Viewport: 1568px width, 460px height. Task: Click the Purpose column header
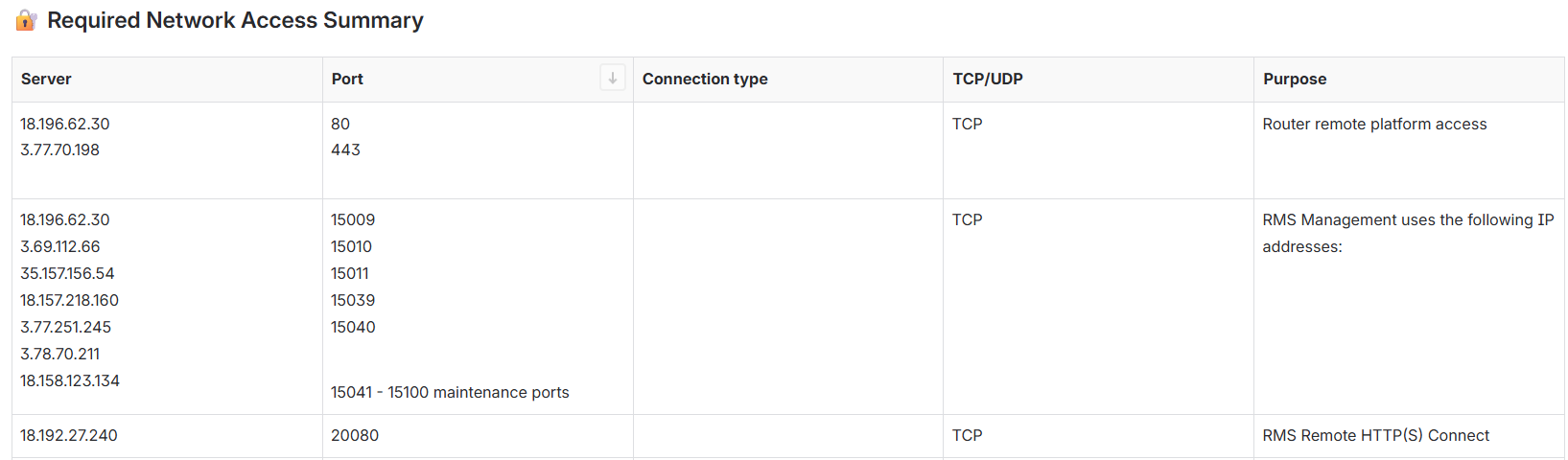(x=1295, y=79)
